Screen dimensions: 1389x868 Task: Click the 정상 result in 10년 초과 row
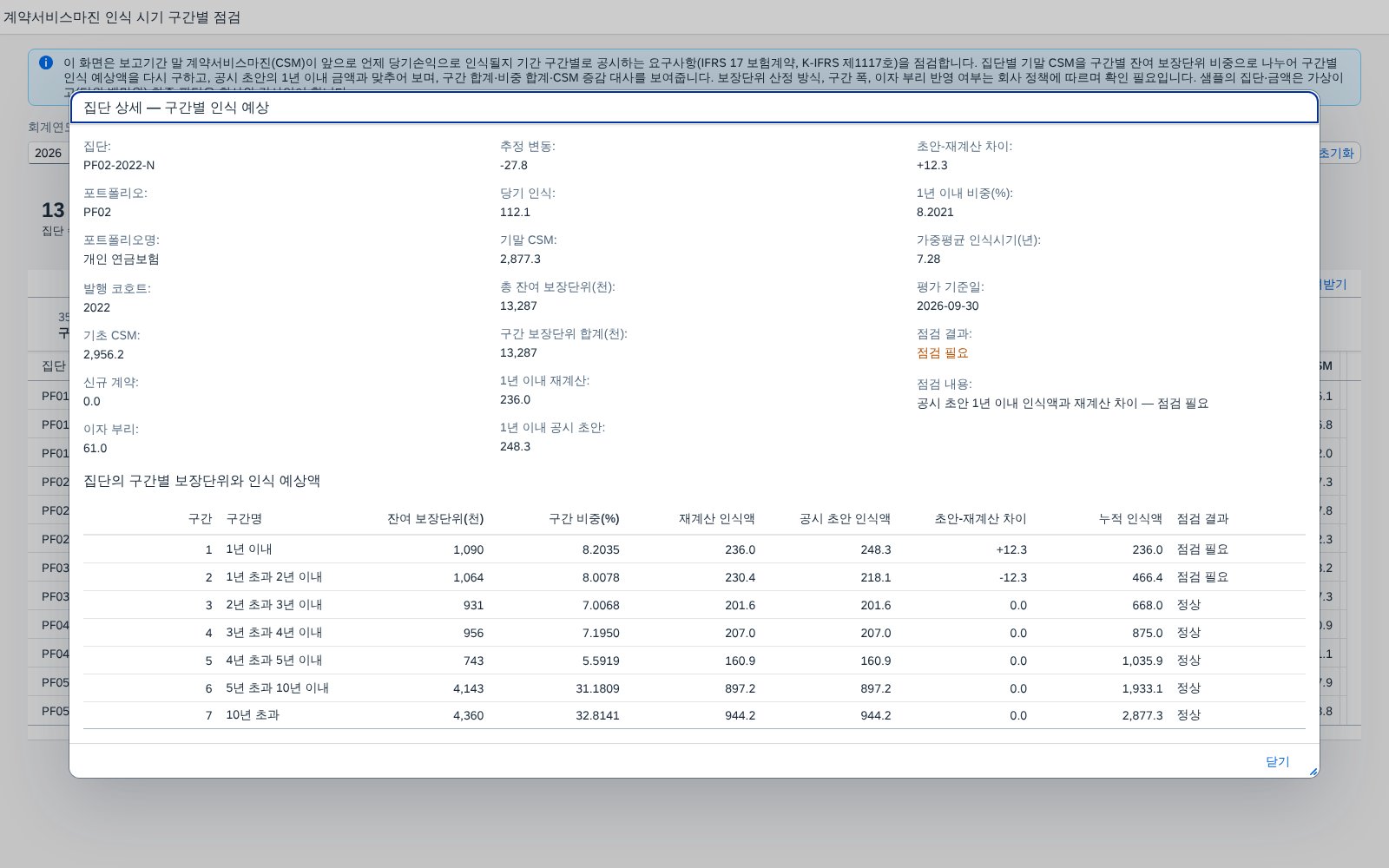(1188, 715)
